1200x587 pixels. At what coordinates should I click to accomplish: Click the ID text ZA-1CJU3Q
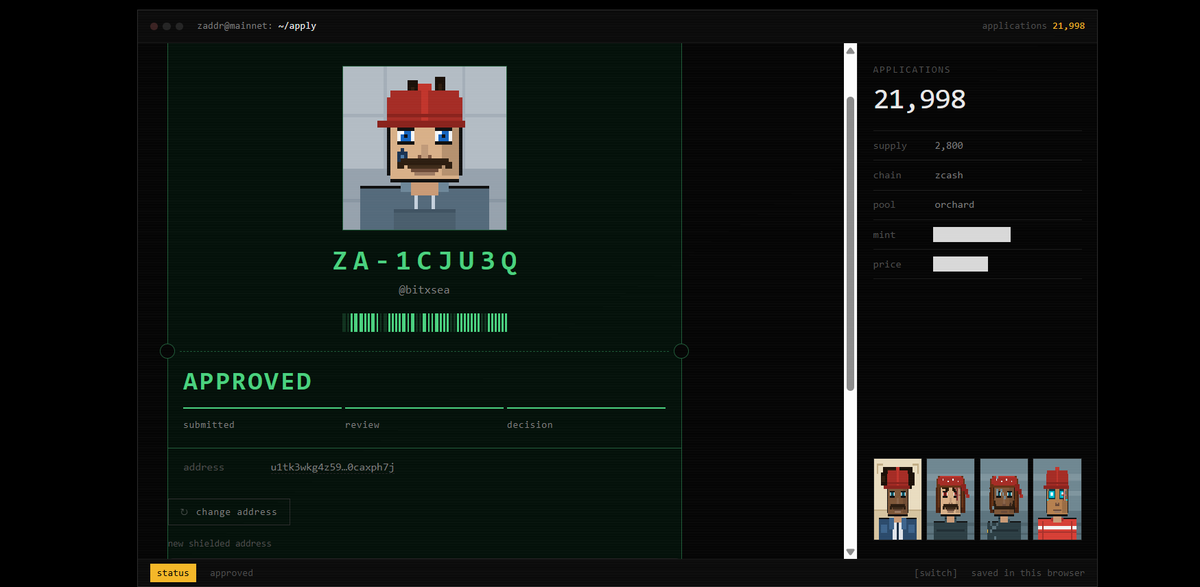click(425, 261)
